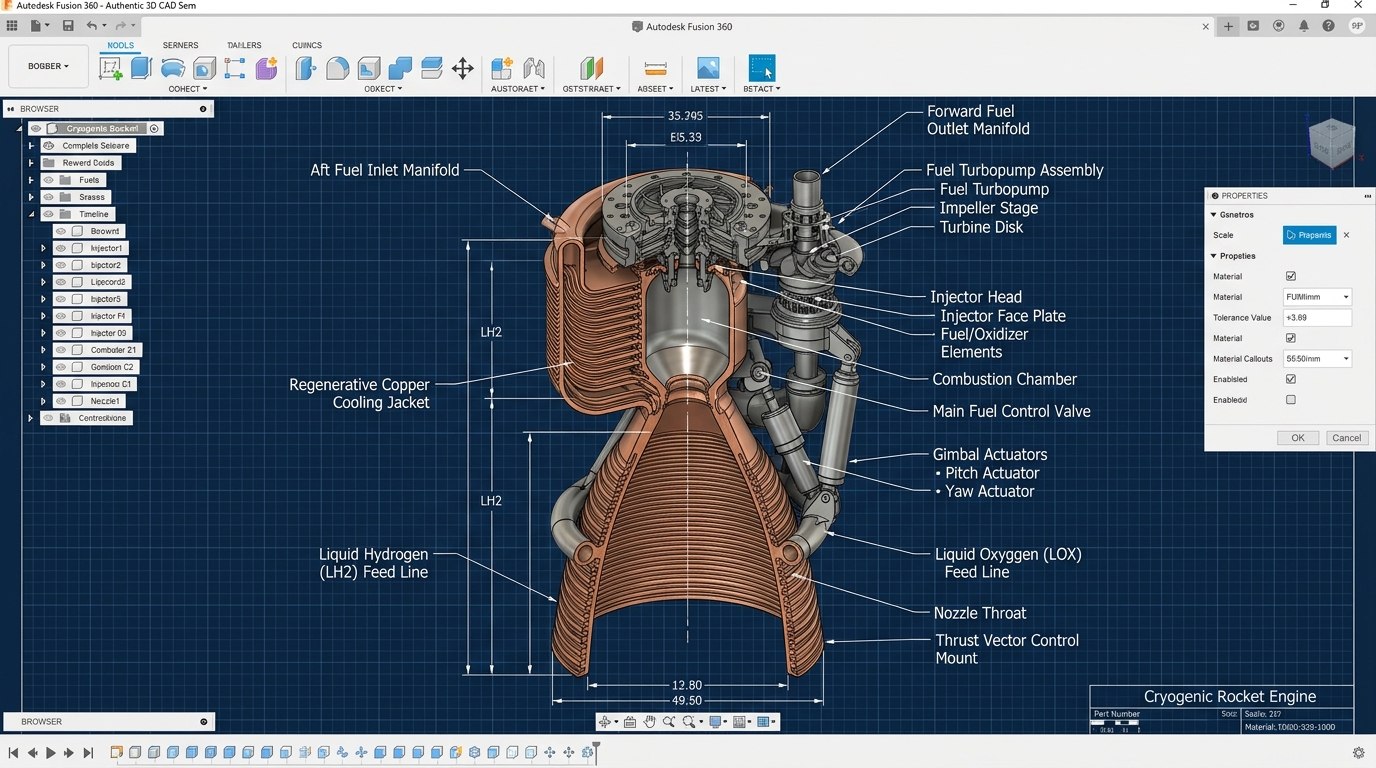Collapse the Gsnetros section
Image resolution: width=1376 pixels, height=768 pixels.
click(x=1214, y=215)
